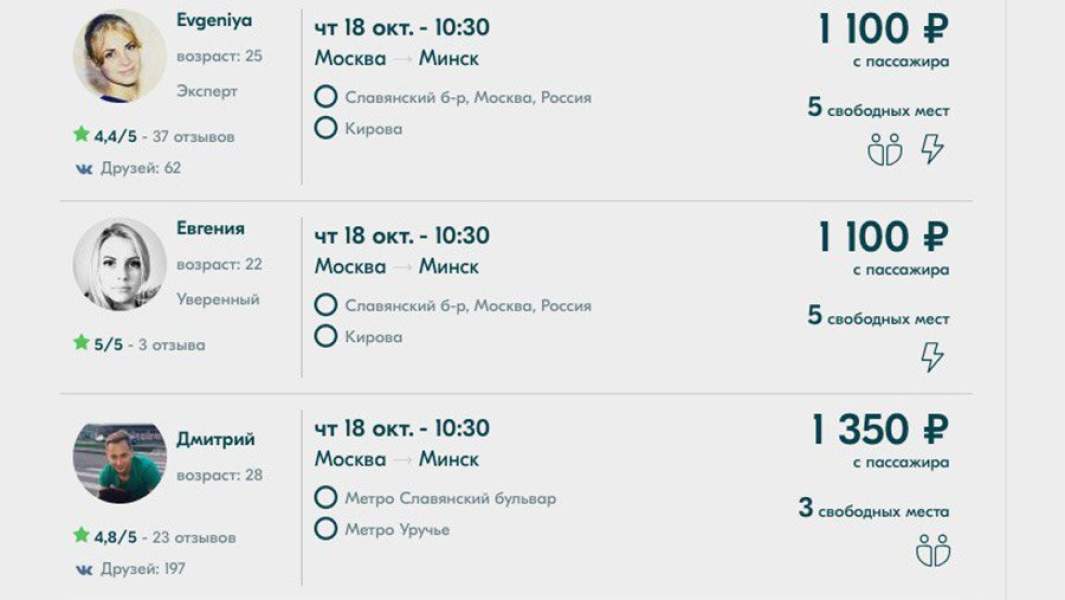The height and width of the screenshot is (600, 1065).
Task: Click the VK icon next to "Друзей: 62"
Action: (x=84, y=169)
